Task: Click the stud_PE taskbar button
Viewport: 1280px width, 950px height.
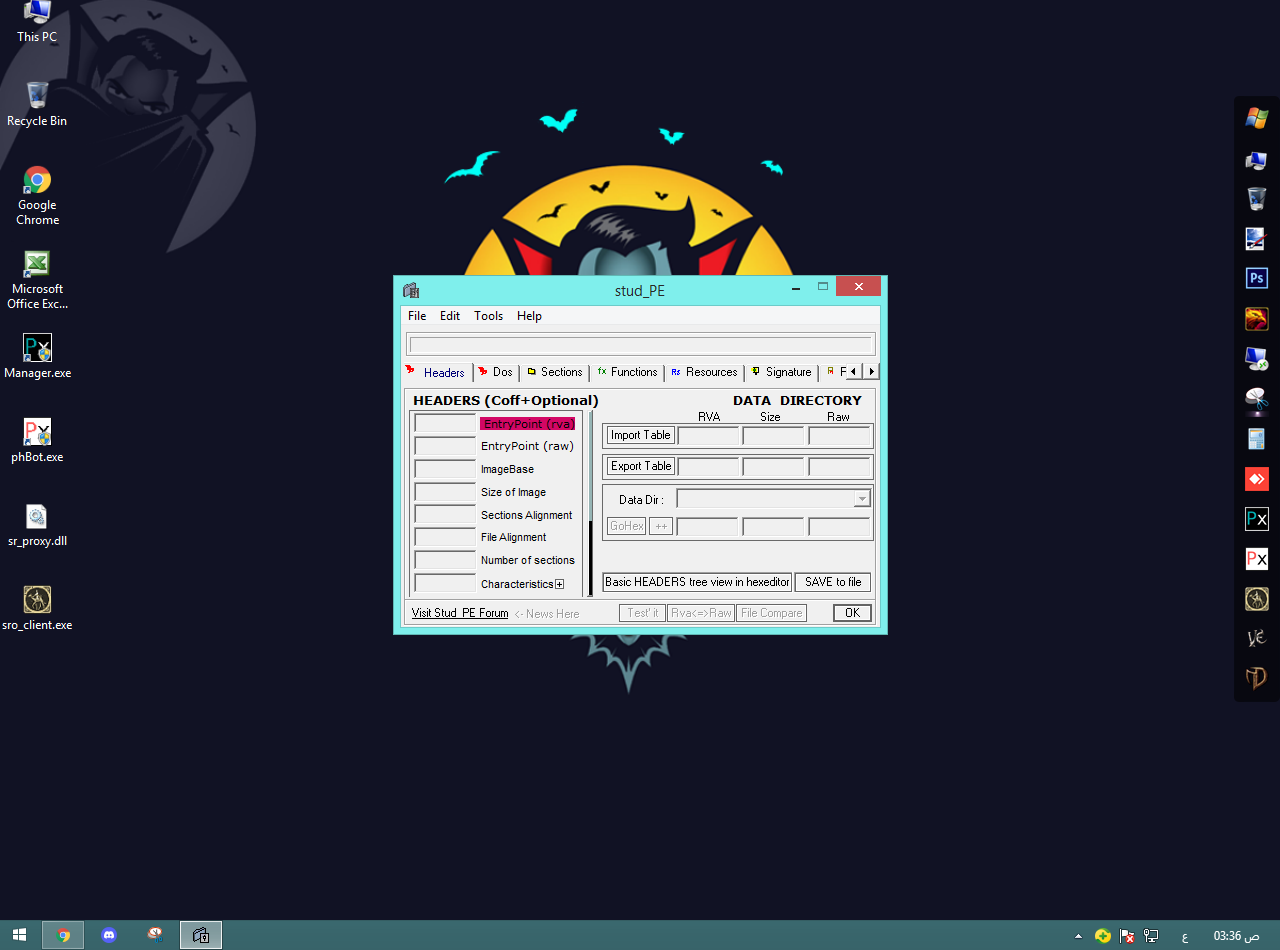Action: (x=201, y=935)
